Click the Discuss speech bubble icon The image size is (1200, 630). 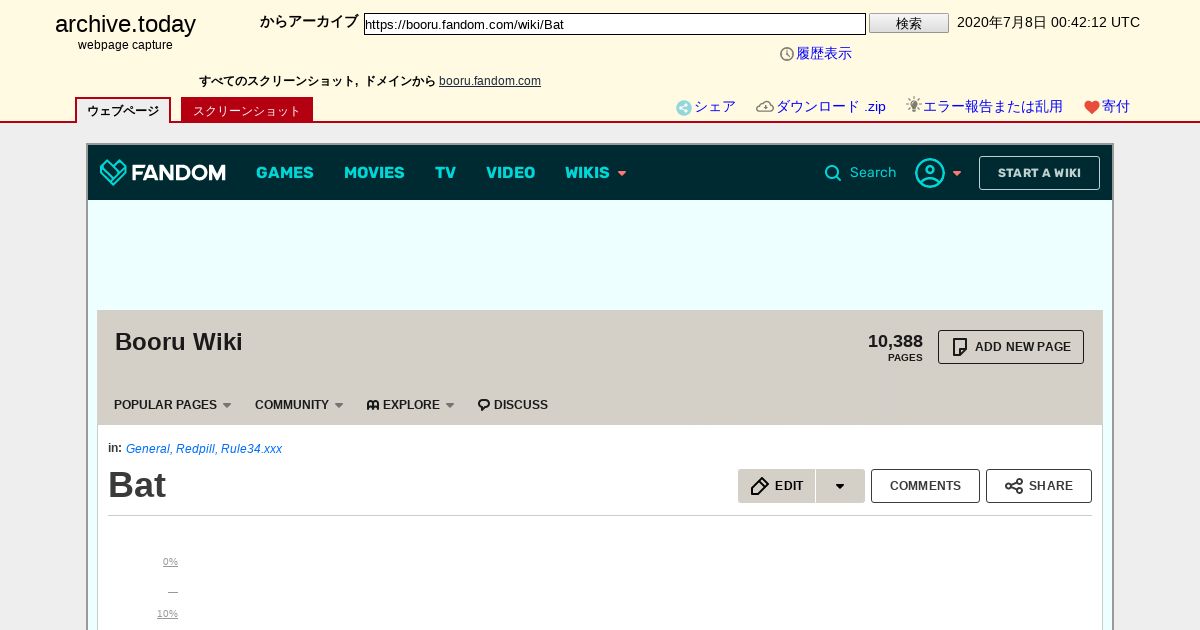coord(484,405)
